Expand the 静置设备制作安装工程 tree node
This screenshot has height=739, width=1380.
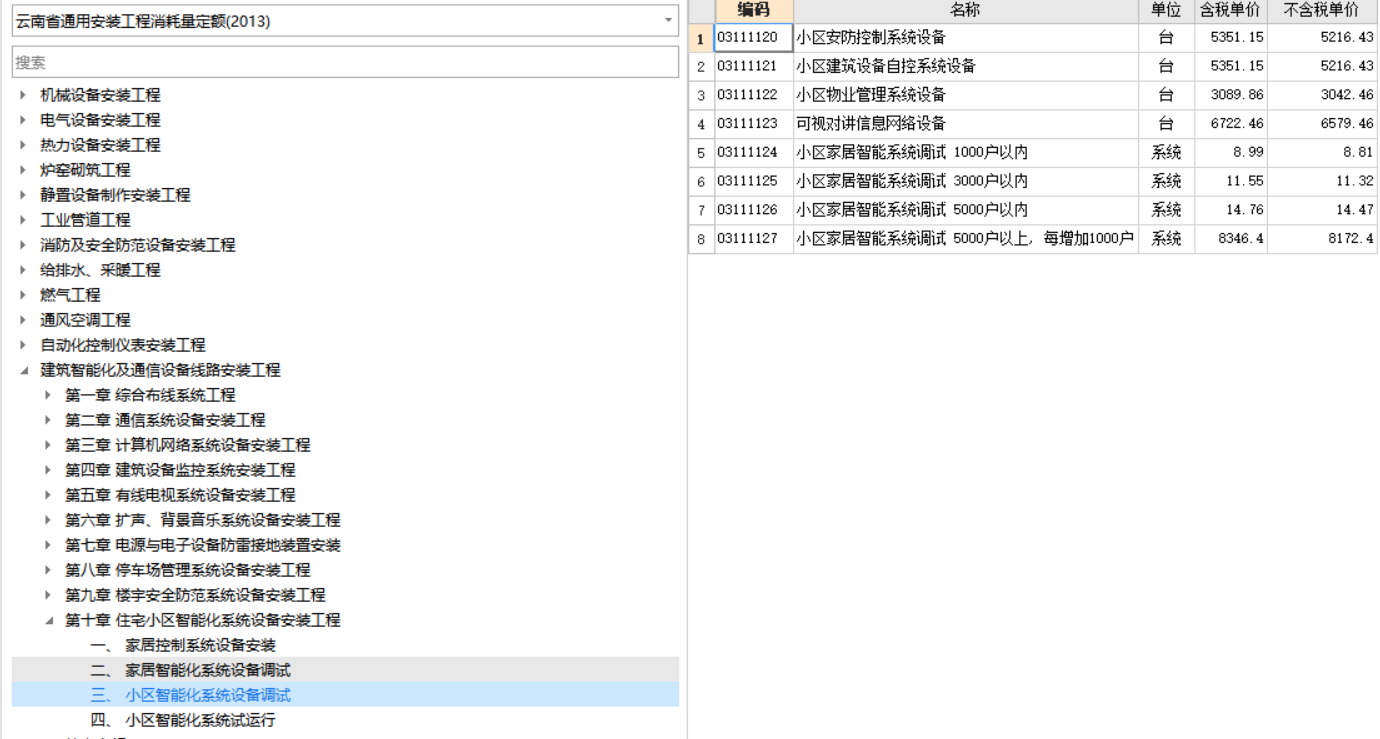click(x=23, y=195)
